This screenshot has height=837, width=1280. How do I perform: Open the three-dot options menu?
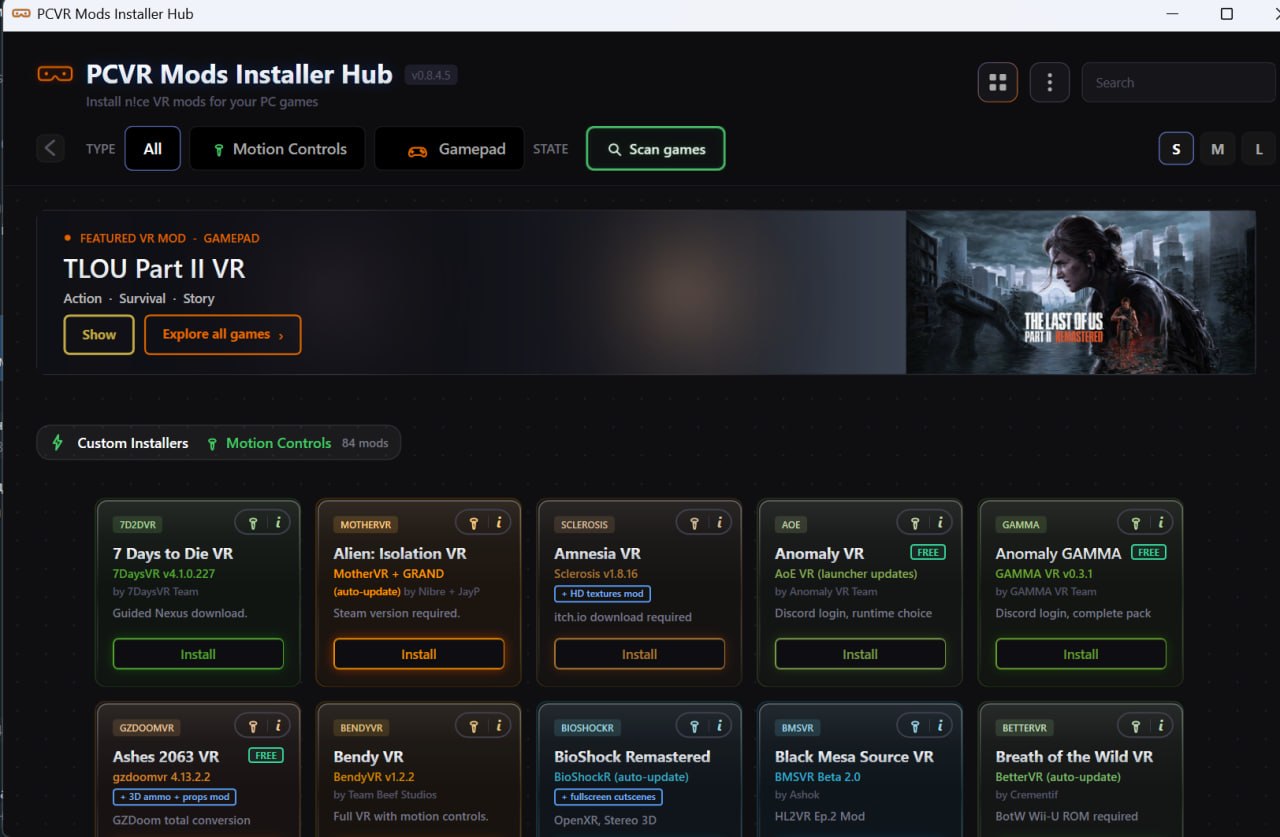(1049, 83)
